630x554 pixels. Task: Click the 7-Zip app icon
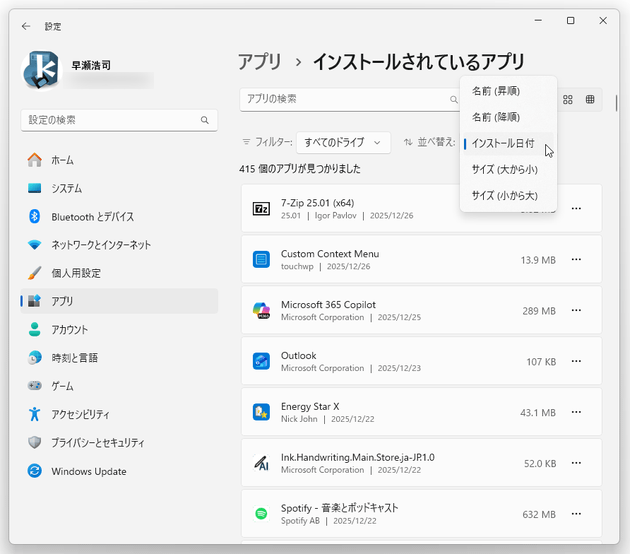(x=261, y=209)
